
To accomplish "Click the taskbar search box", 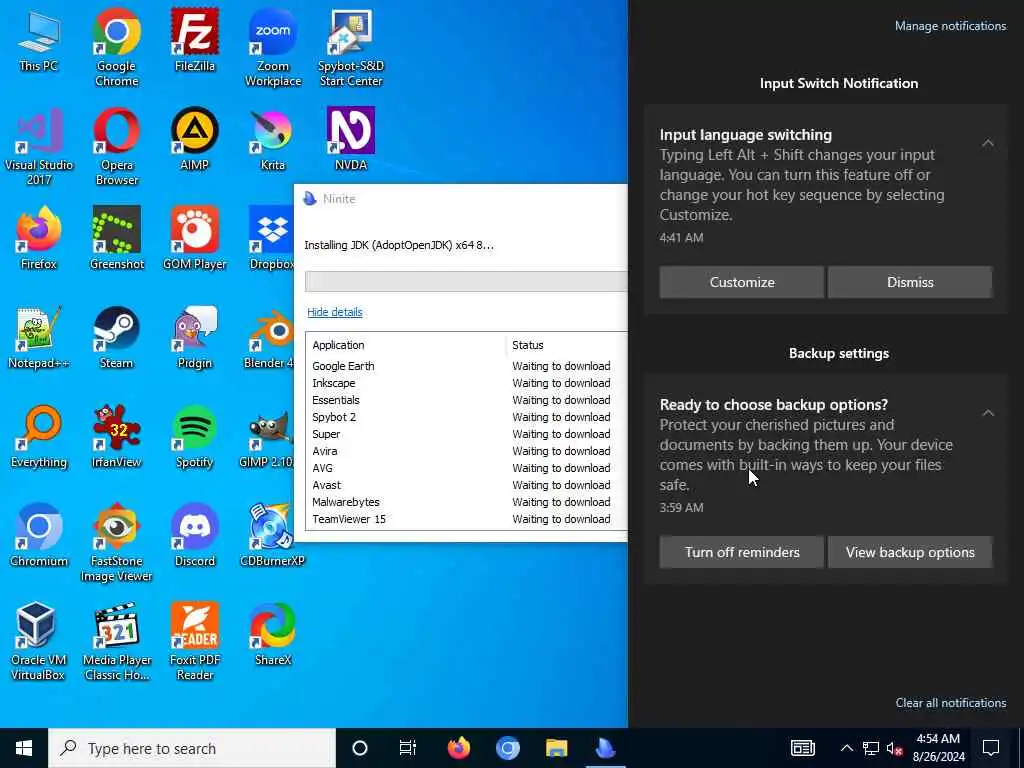I will 192,748.
